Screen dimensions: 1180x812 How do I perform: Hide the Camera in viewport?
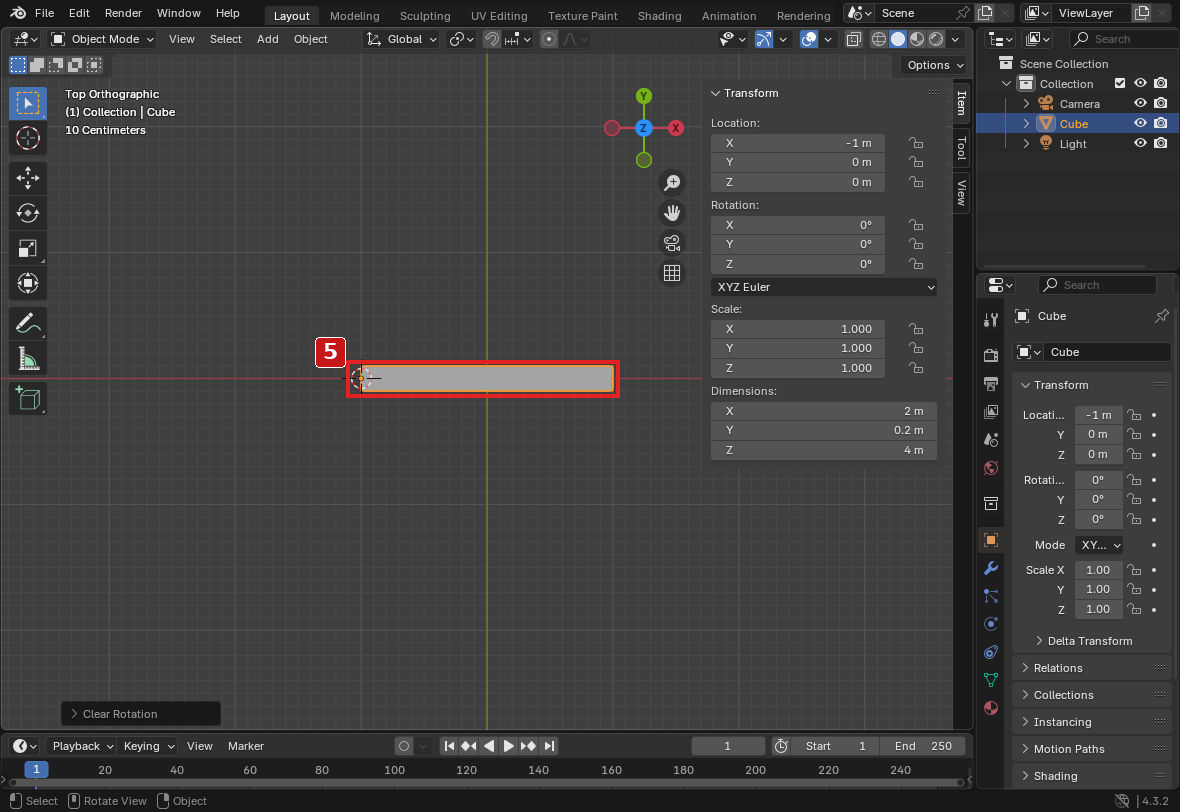1141,104
